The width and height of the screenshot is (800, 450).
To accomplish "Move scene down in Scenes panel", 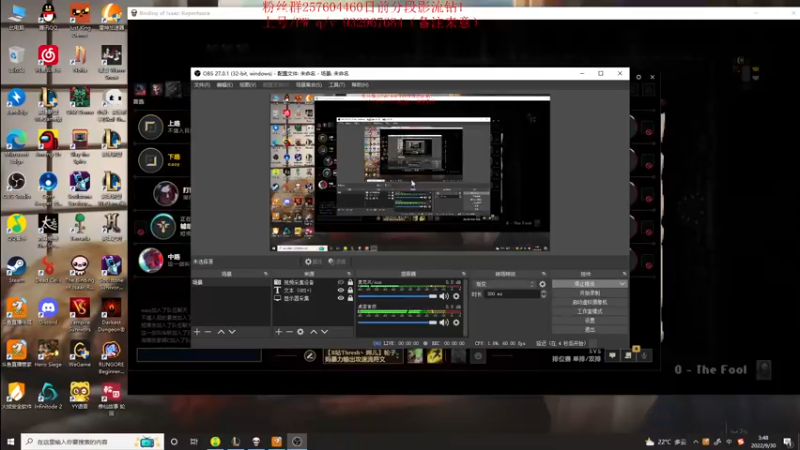I will click(x=232, y=332).
